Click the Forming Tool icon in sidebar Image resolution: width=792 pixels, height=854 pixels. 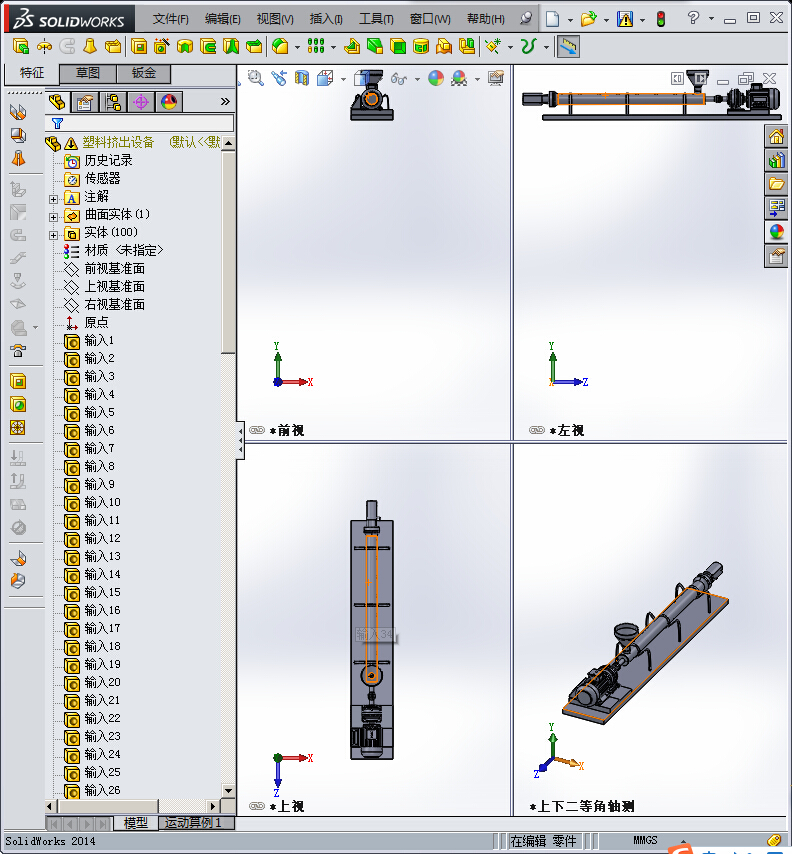[18, 350]
